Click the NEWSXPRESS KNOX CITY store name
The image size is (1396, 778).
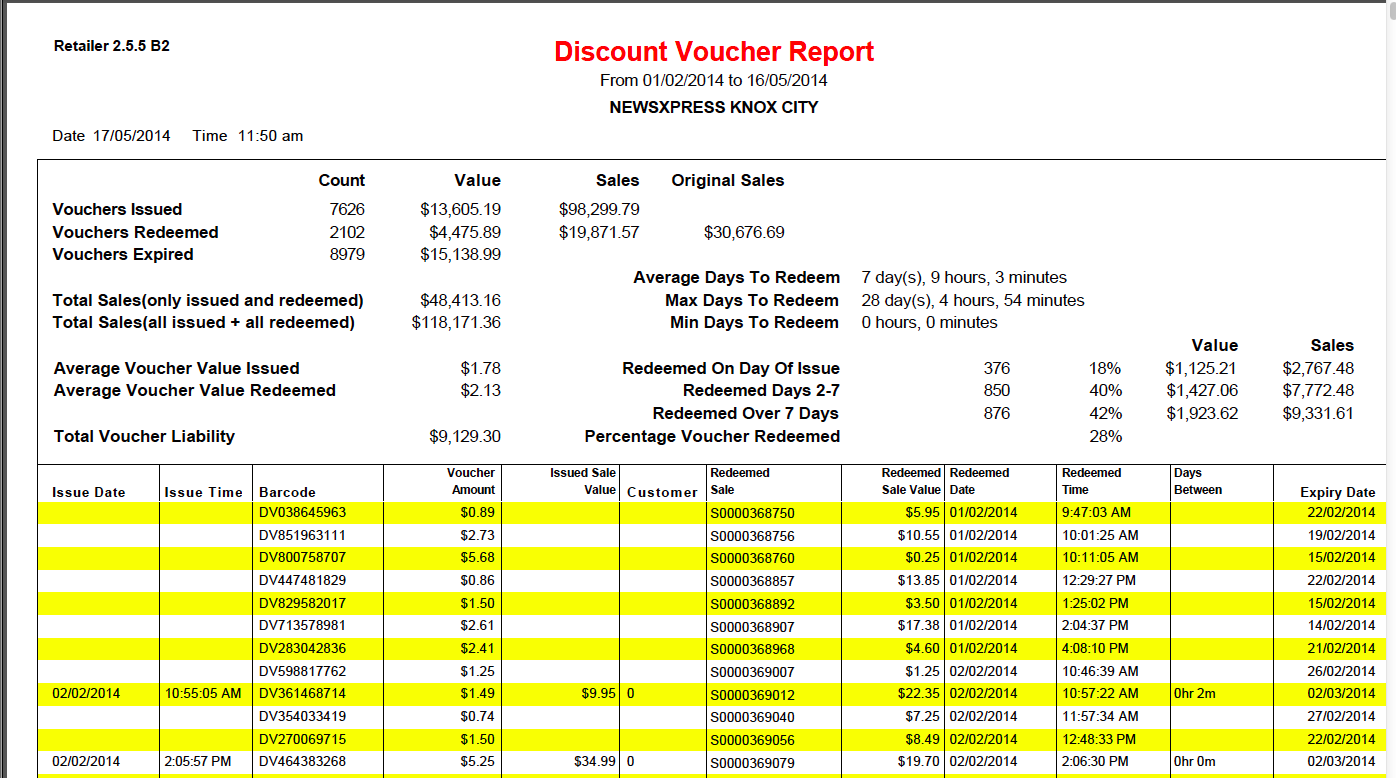click(713, 107)
